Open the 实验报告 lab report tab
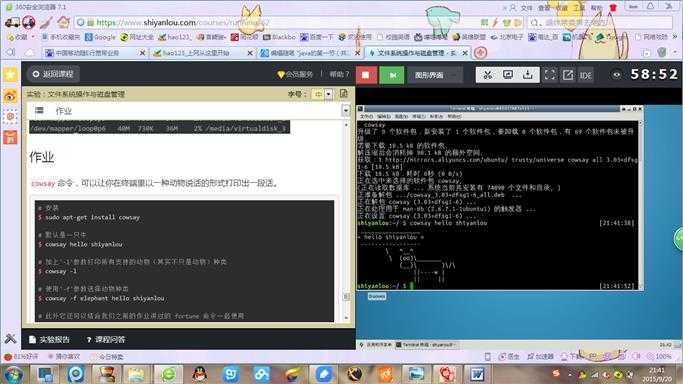Viewport: 683px width, 384px height. tap(49, 339)
